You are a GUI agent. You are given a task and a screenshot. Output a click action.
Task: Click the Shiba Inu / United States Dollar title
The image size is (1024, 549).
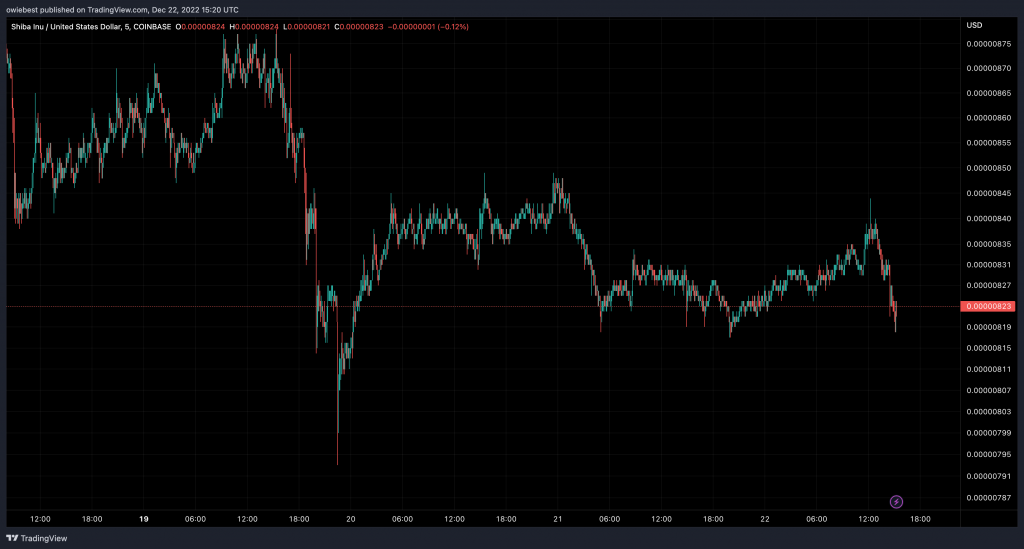76,26
